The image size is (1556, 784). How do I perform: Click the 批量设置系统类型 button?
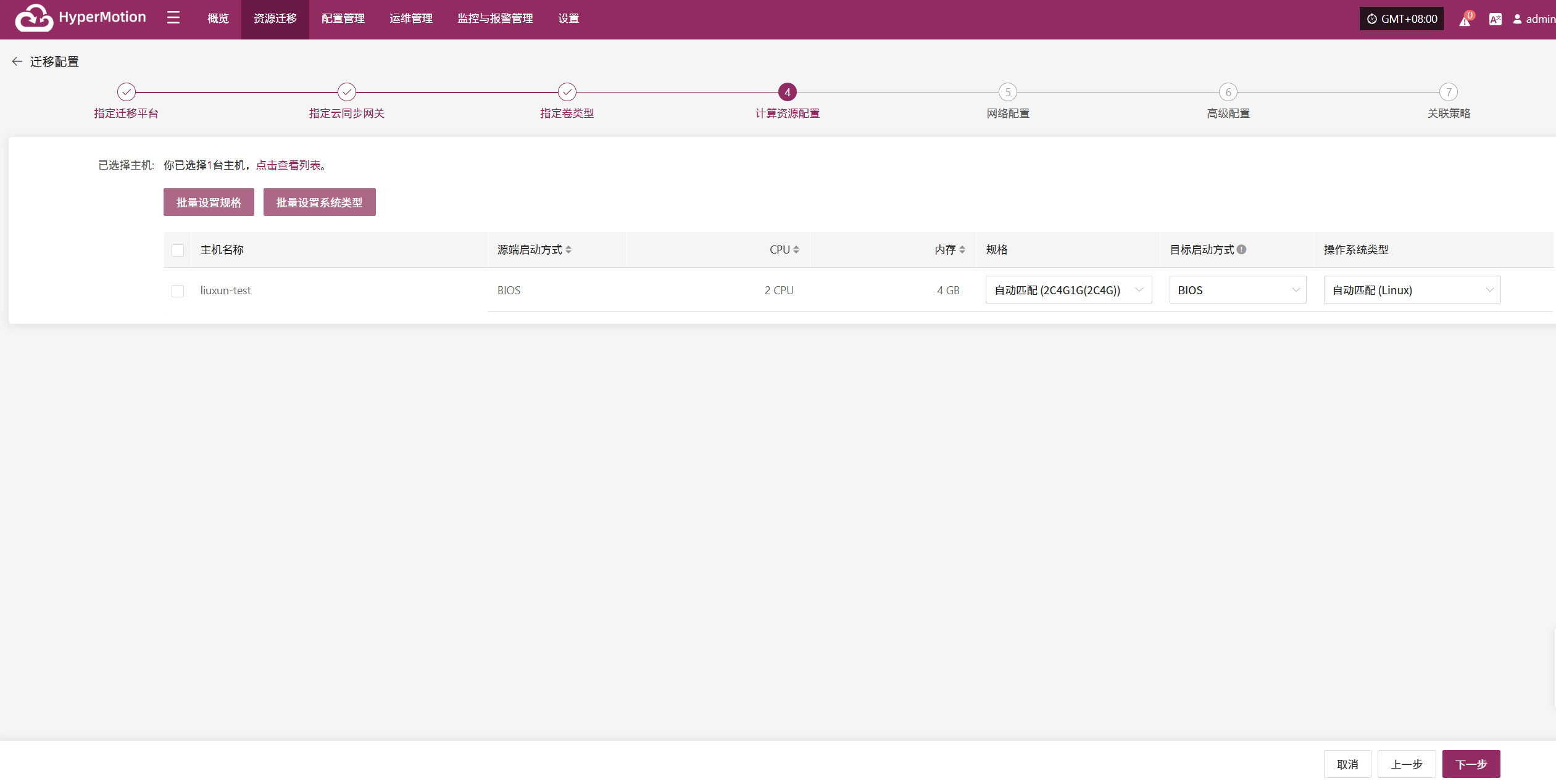pyautogui.click(x=319, y=202)
